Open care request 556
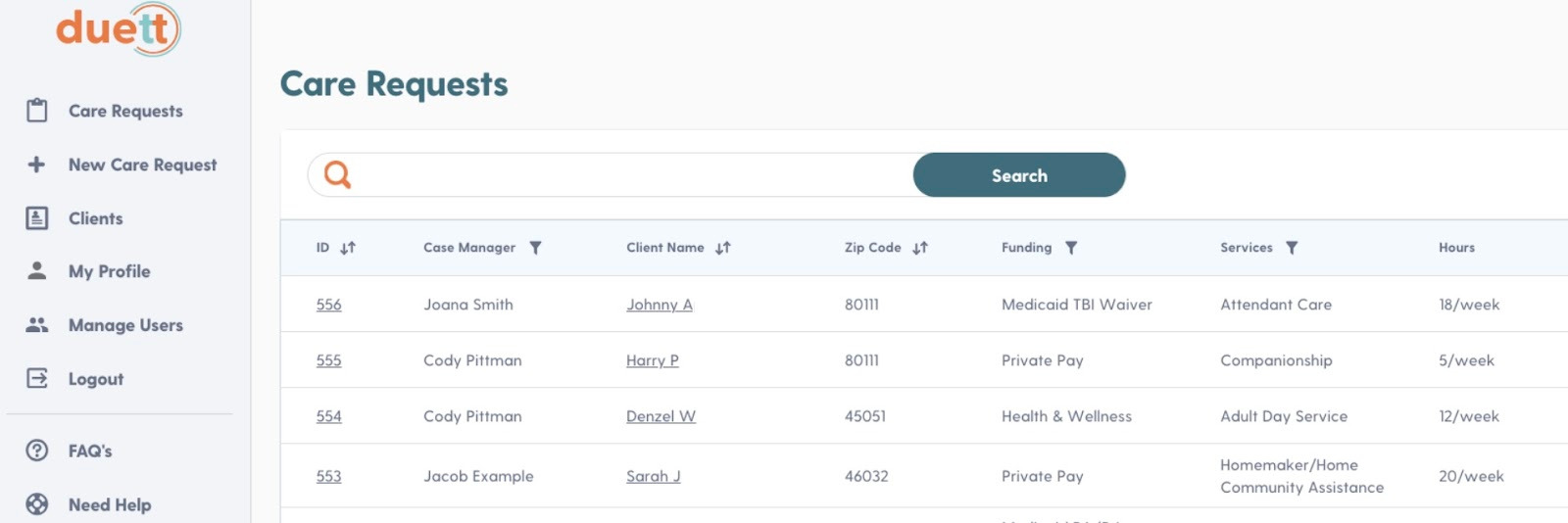1568x523 pixels. coord(329,305)
